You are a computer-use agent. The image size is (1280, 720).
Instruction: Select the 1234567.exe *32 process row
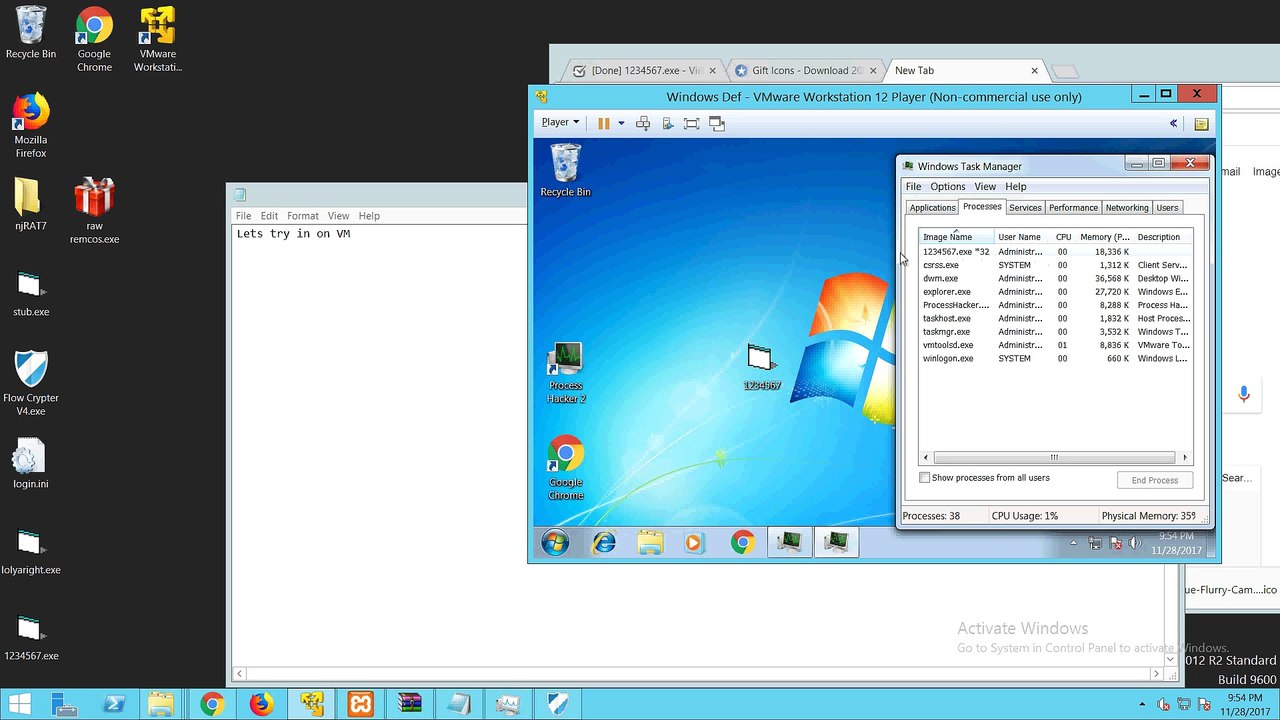click(x=1056, y=252)
